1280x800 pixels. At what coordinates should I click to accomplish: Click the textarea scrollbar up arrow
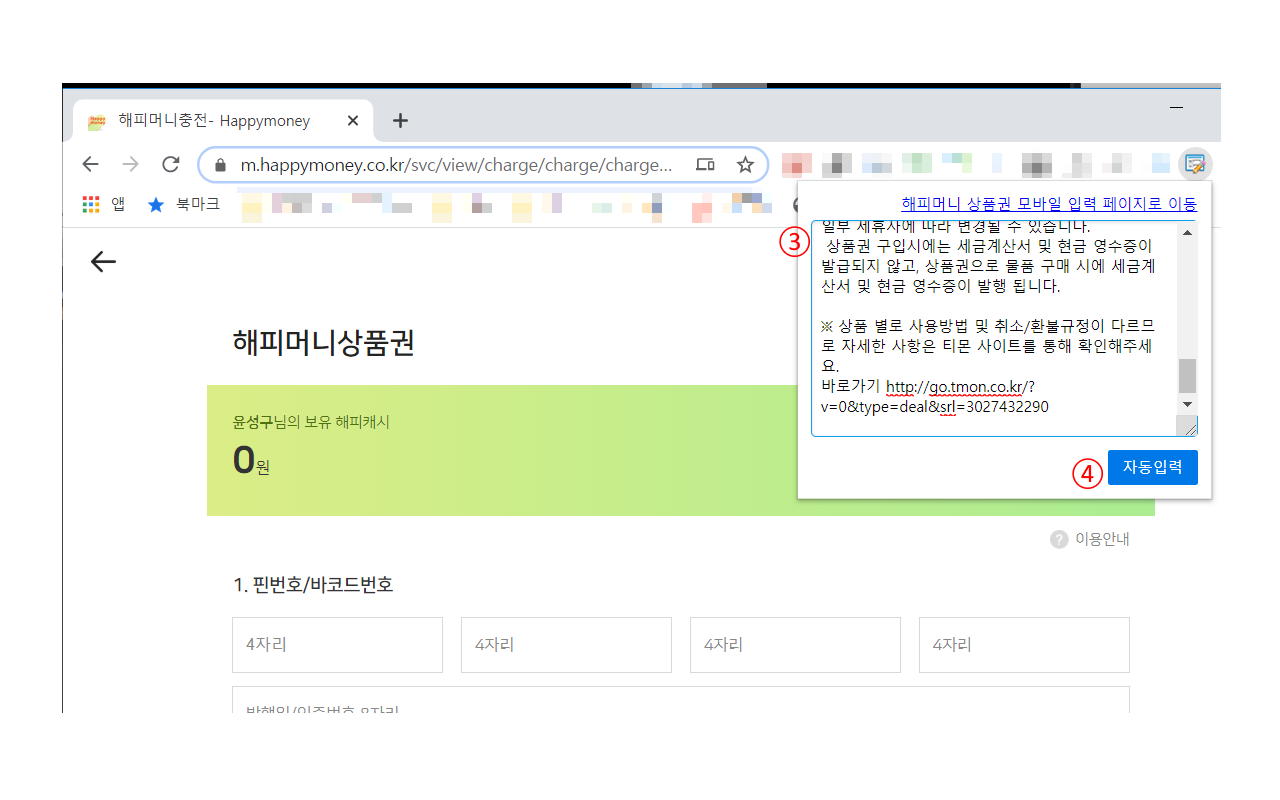click(1188, 232)
